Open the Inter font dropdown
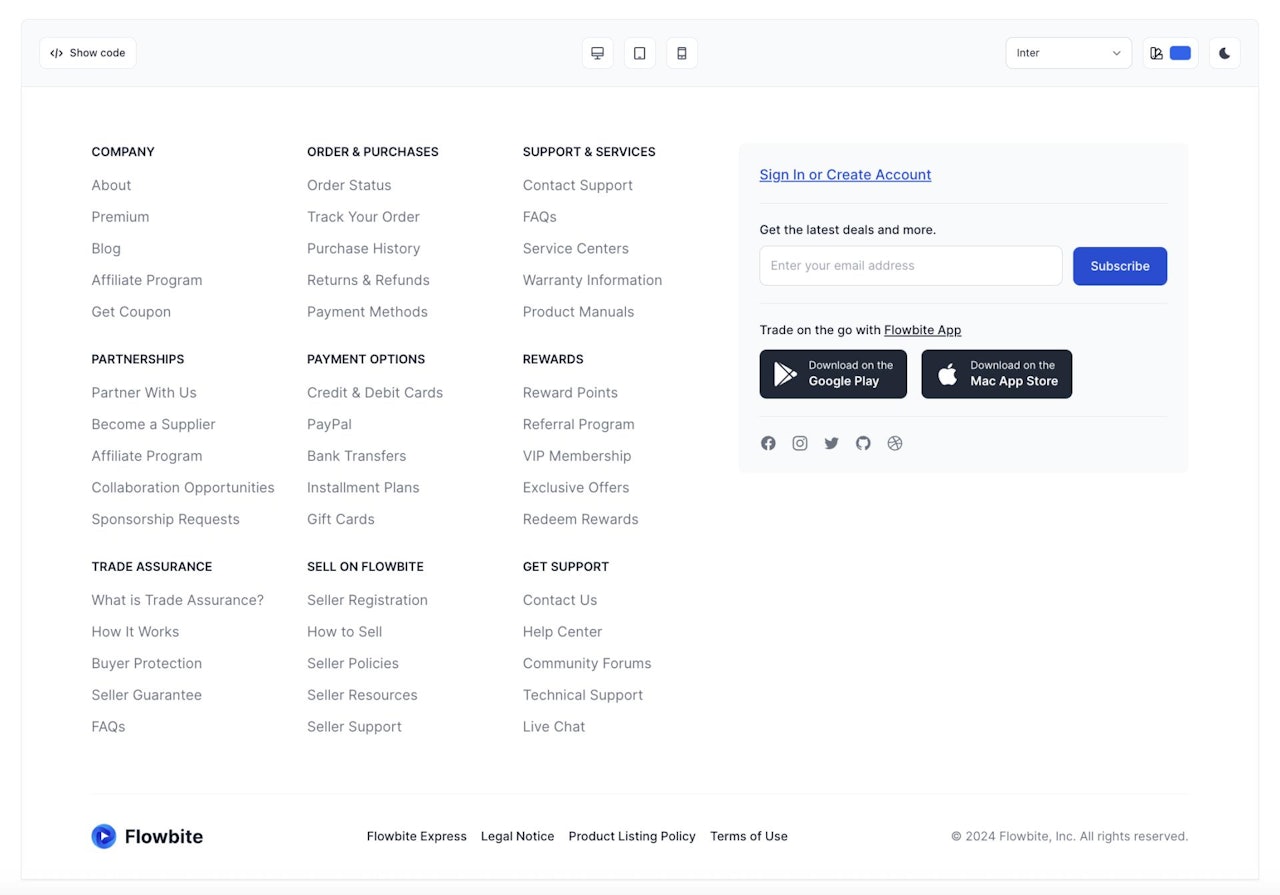The image size is (1280, 895). click(x=1068, y=52)
